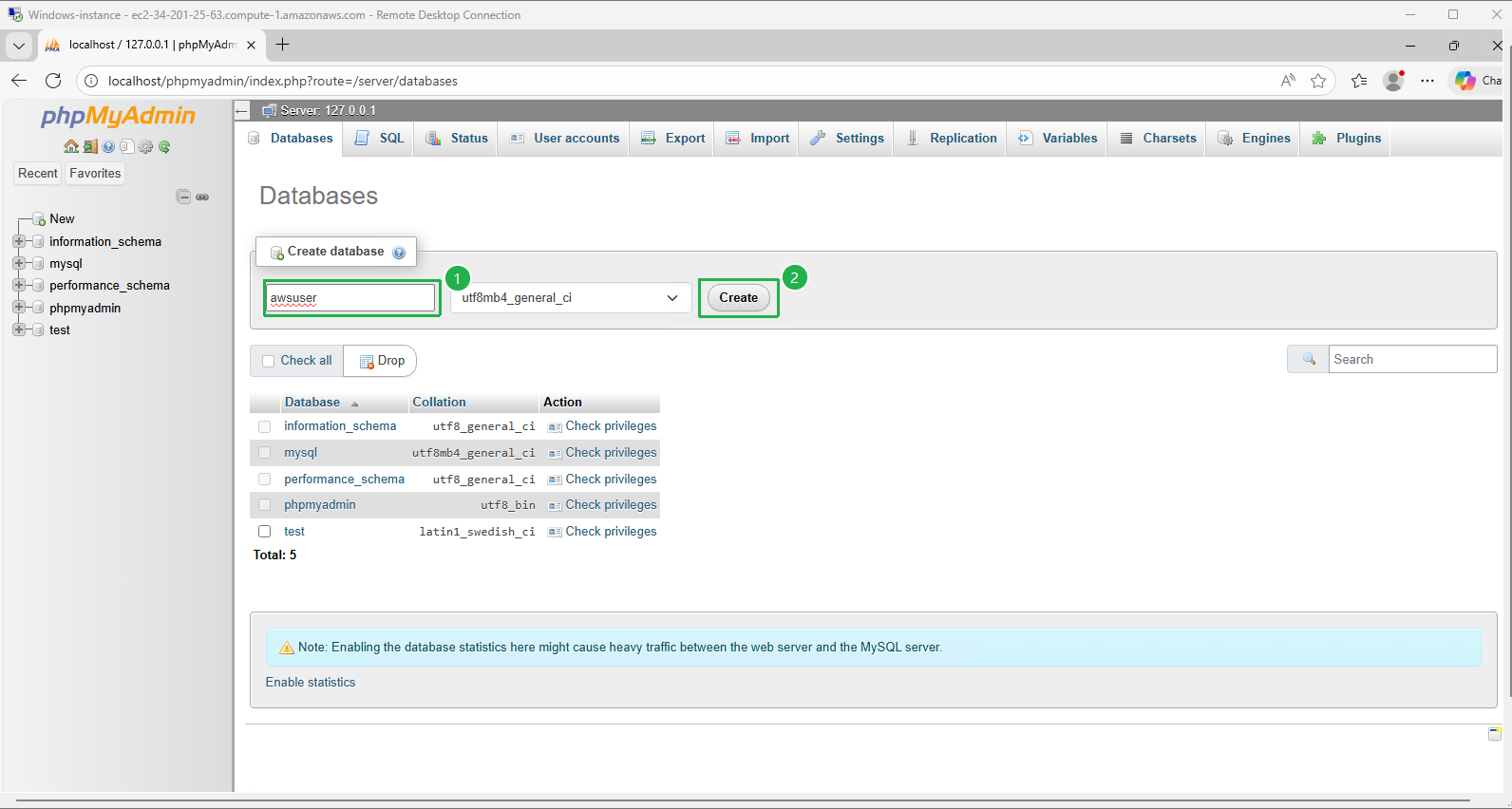The image size is (1512, 809).
Task: Open browser tab actions dropdown chevron
Action: [18, 45]
